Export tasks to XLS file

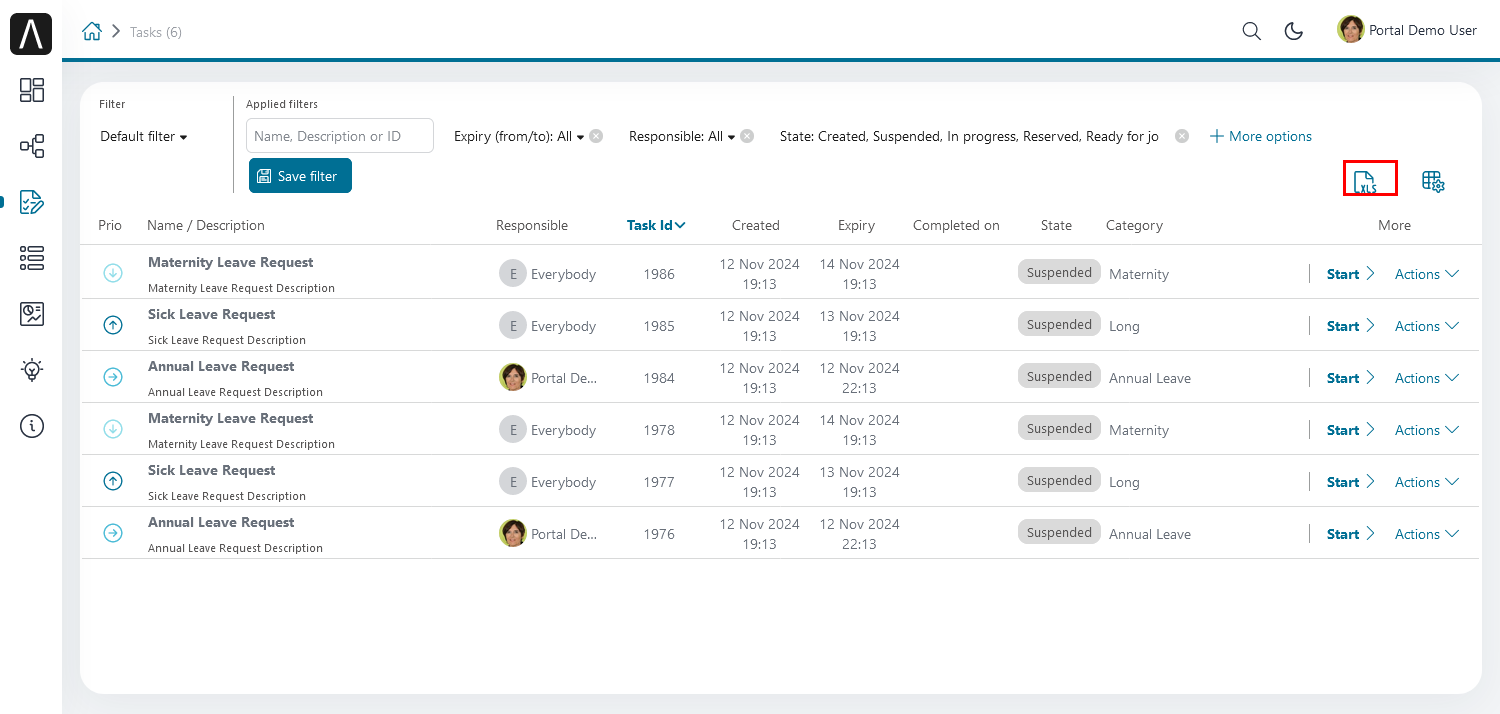tap(1365, 181)
